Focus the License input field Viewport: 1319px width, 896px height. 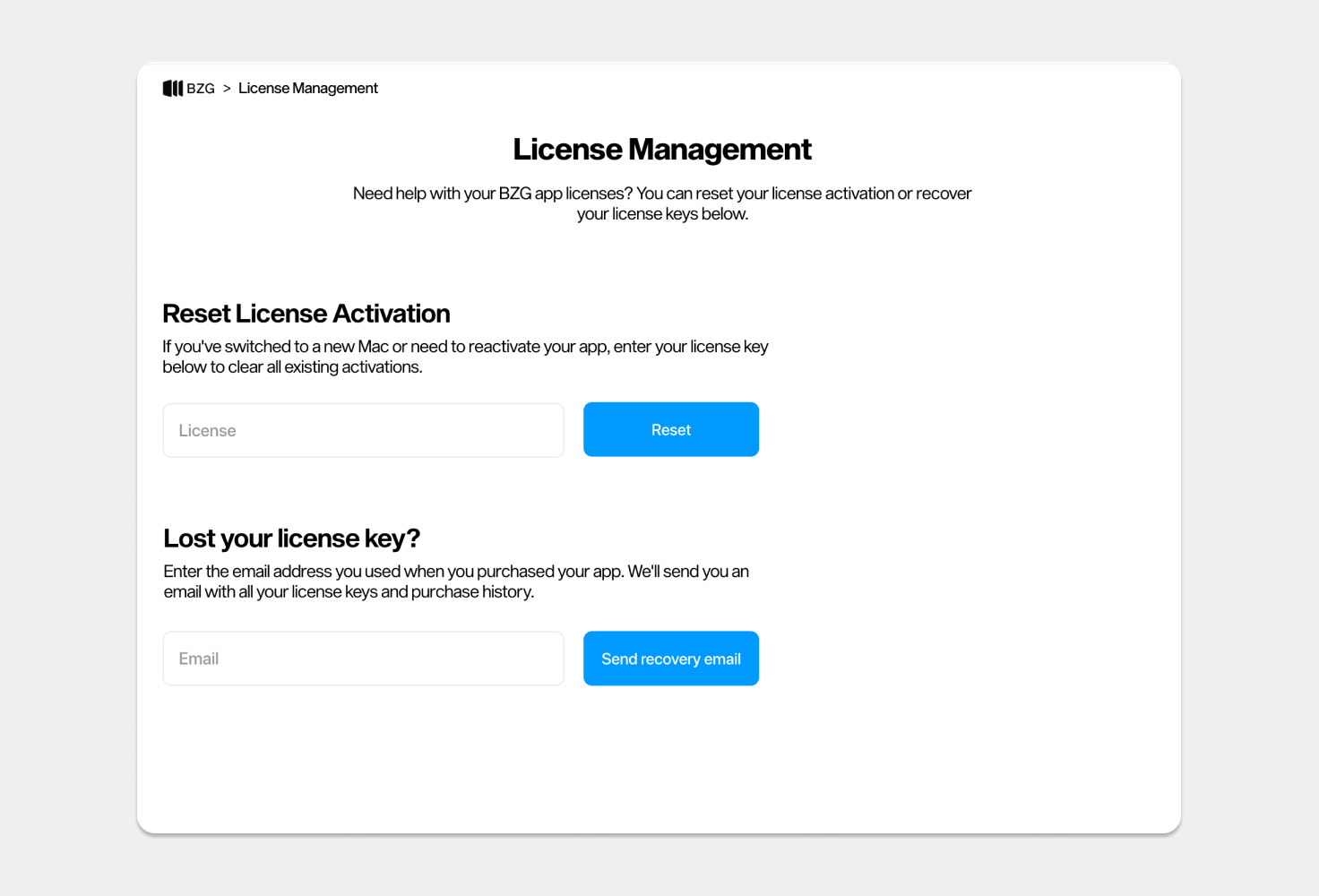click(363, 430)
